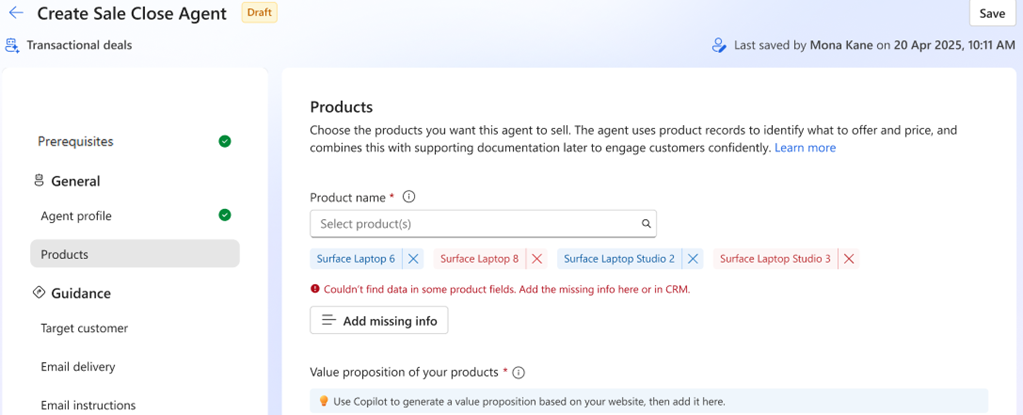Click the General section icon
The image size is (1023, 415).
point(39,181)
